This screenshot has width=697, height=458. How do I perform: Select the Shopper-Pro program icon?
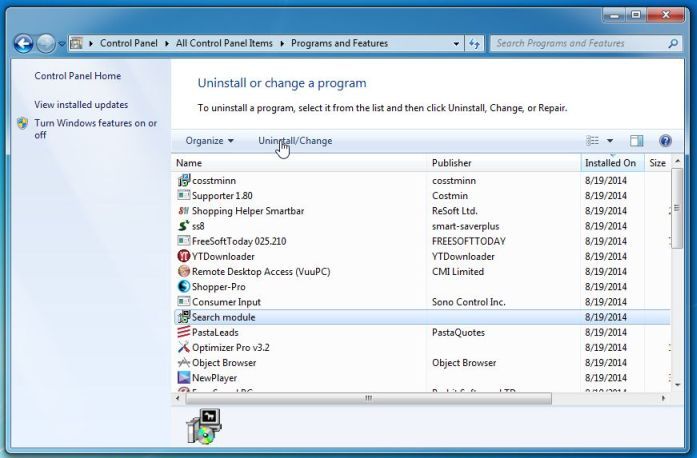[x=184, y=286]
